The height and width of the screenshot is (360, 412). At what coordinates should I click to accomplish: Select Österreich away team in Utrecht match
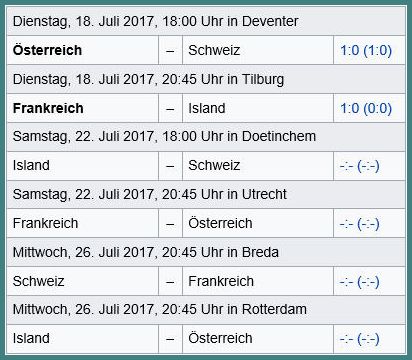click(258, 223)
